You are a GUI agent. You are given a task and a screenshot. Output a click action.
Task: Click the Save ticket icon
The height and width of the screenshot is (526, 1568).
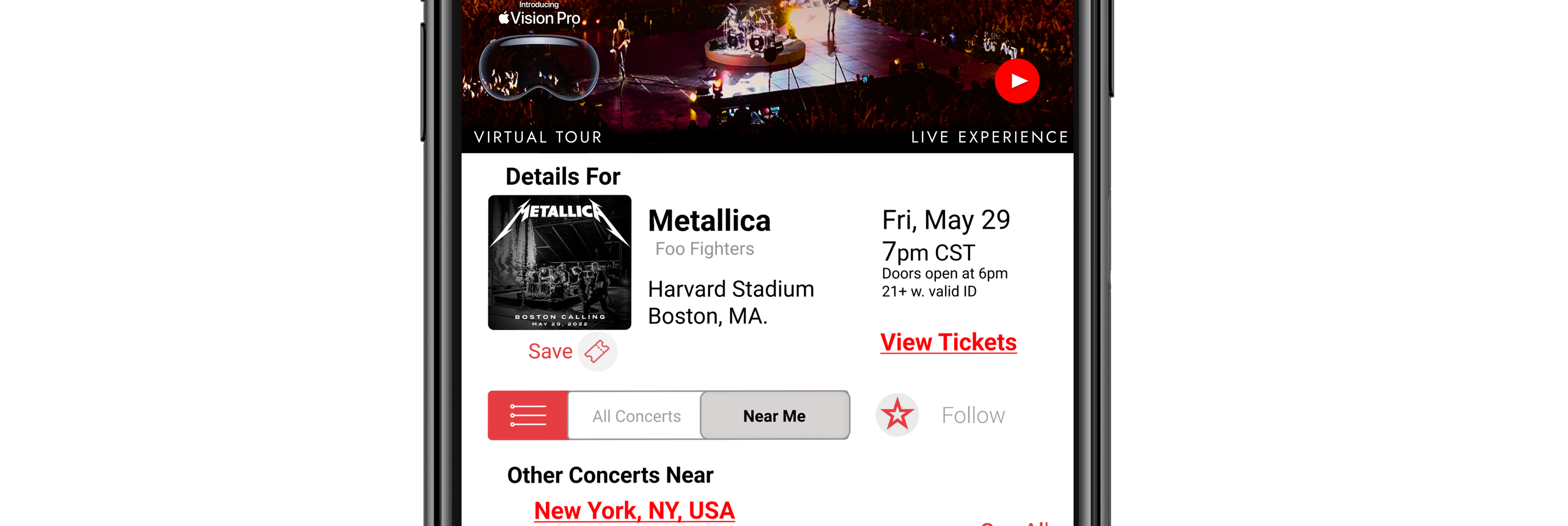pos(597,351)
